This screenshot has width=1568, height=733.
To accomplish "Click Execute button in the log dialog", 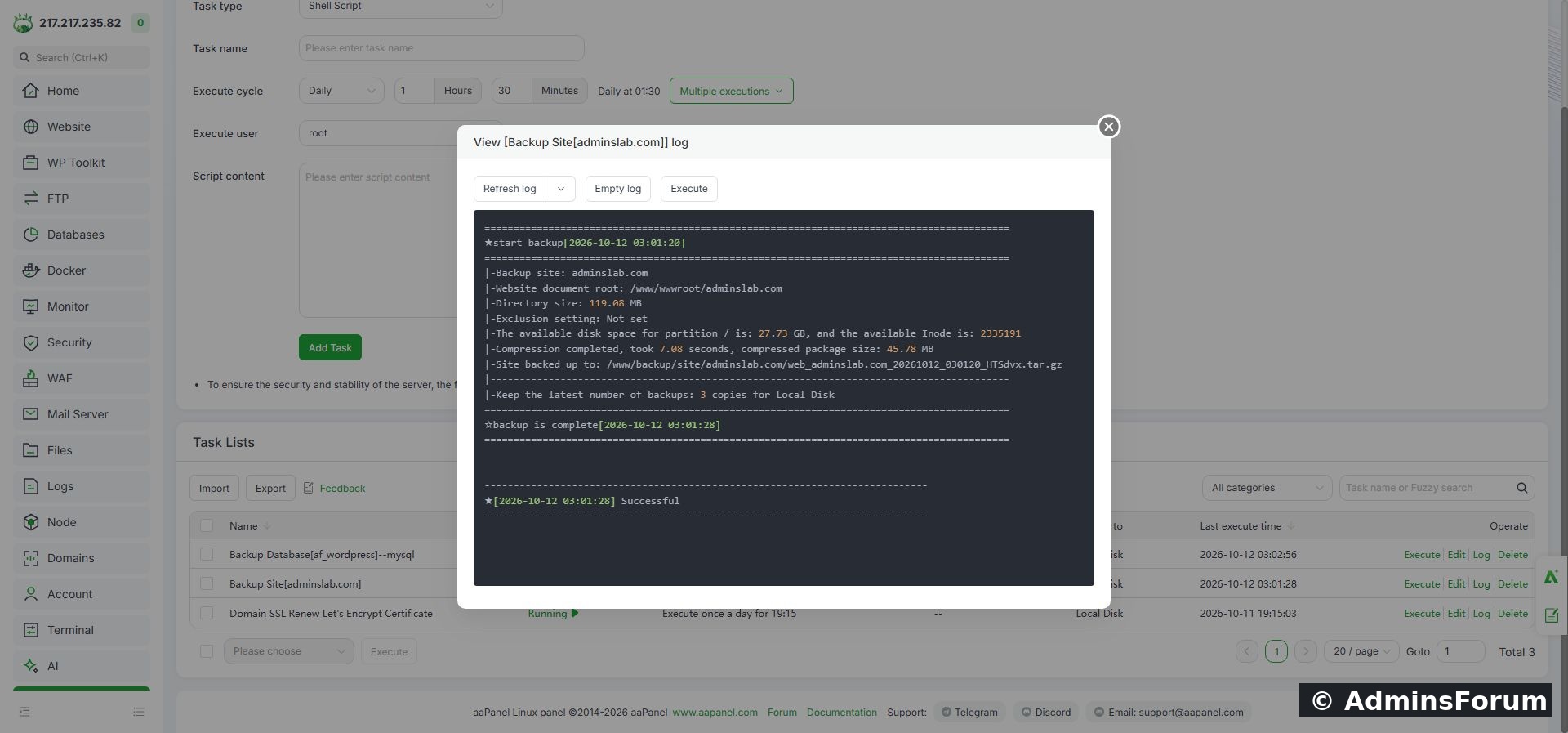I will click(x=689, y=189).
